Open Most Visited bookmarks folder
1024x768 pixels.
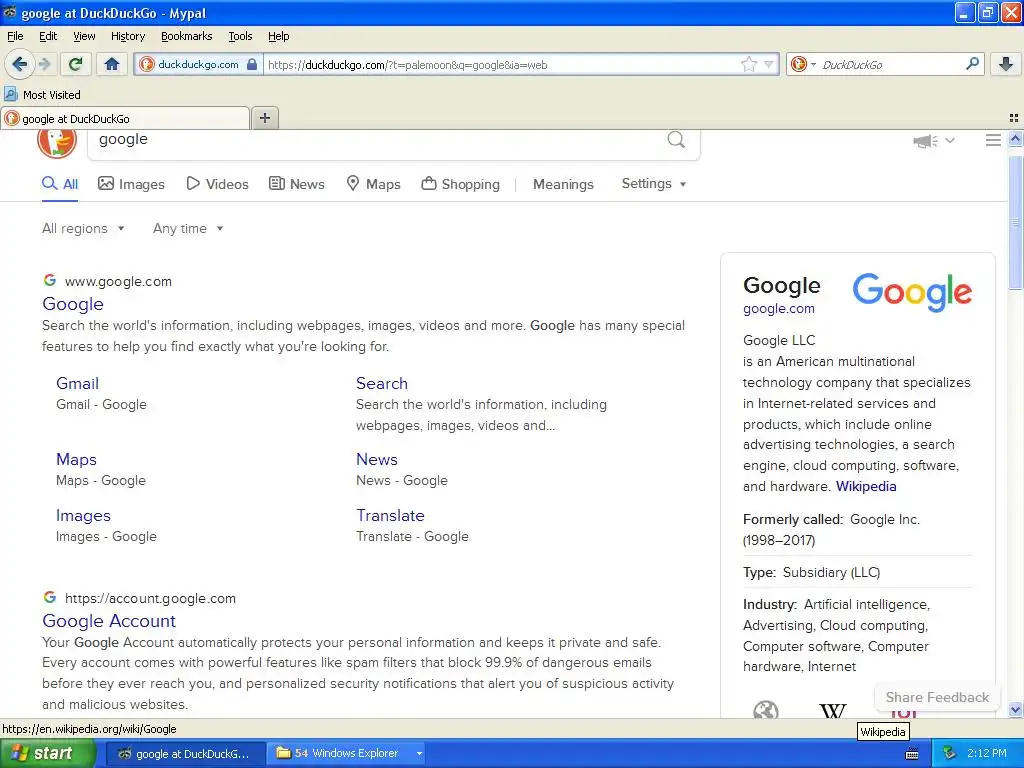(x=42, y=95)
